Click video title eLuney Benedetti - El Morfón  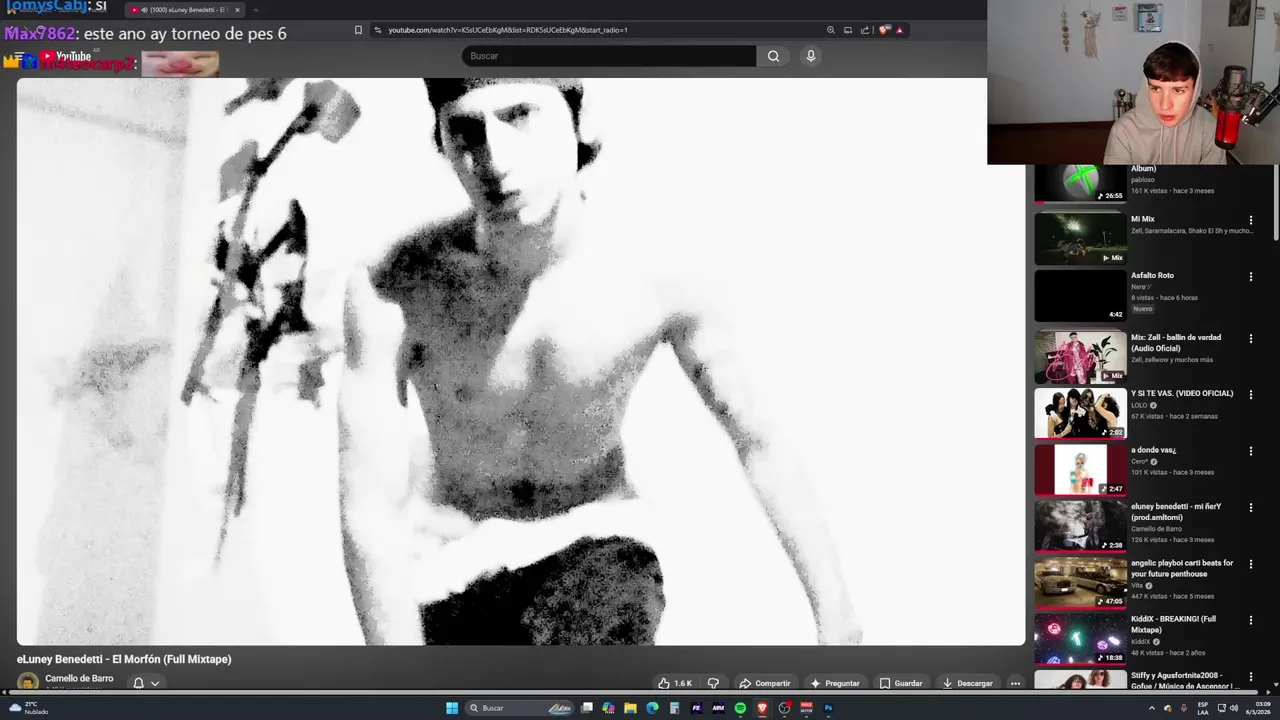click(x=124, y=659)
